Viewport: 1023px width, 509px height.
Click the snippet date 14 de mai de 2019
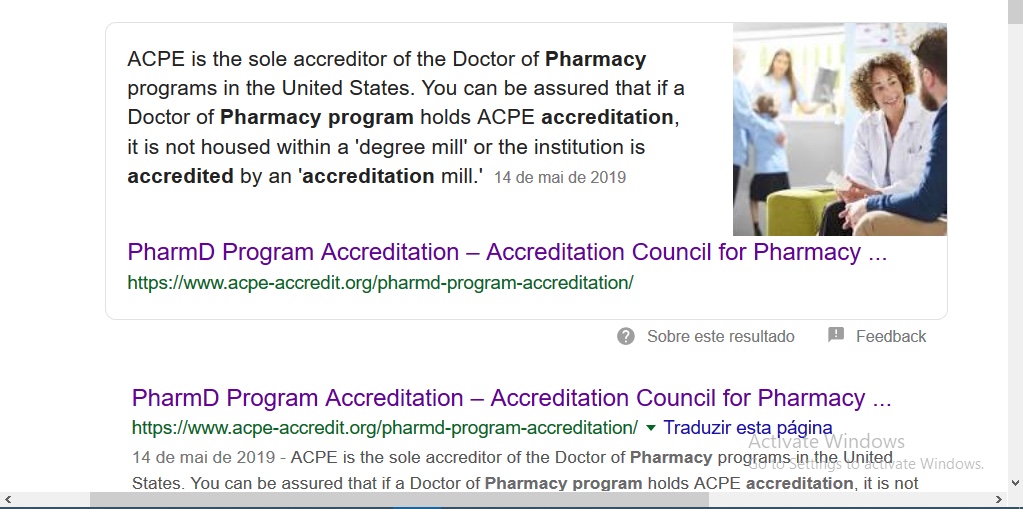[559, 178]
